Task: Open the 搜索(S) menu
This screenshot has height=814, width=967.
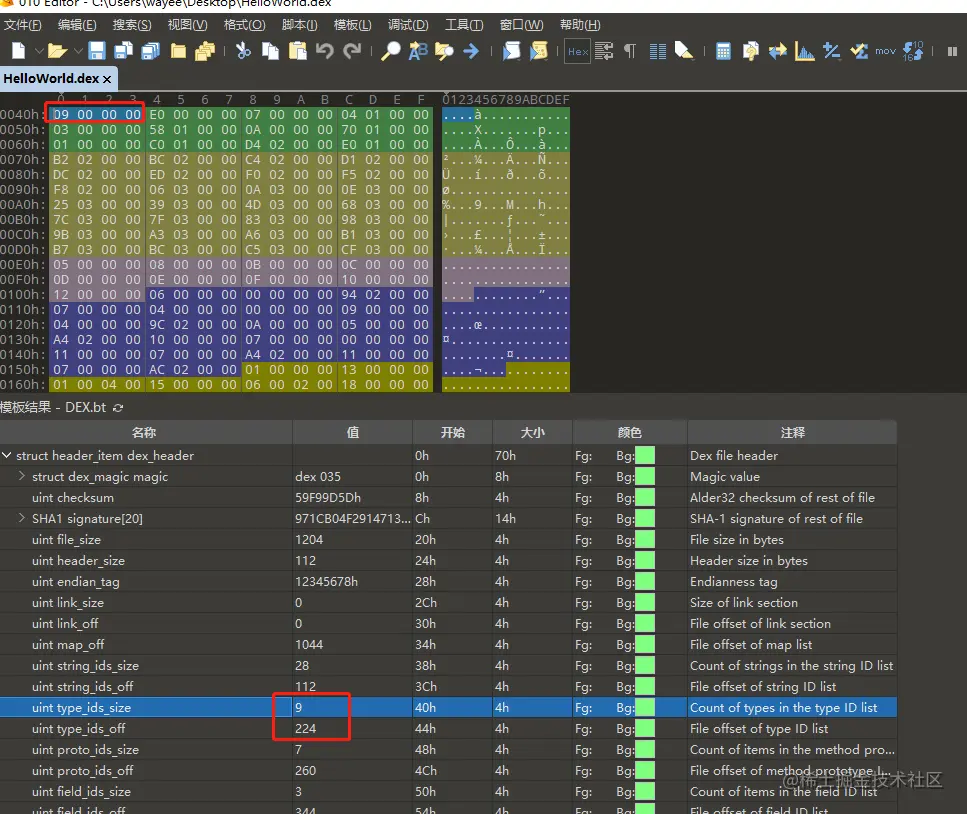Action: [x=132, y=25]
